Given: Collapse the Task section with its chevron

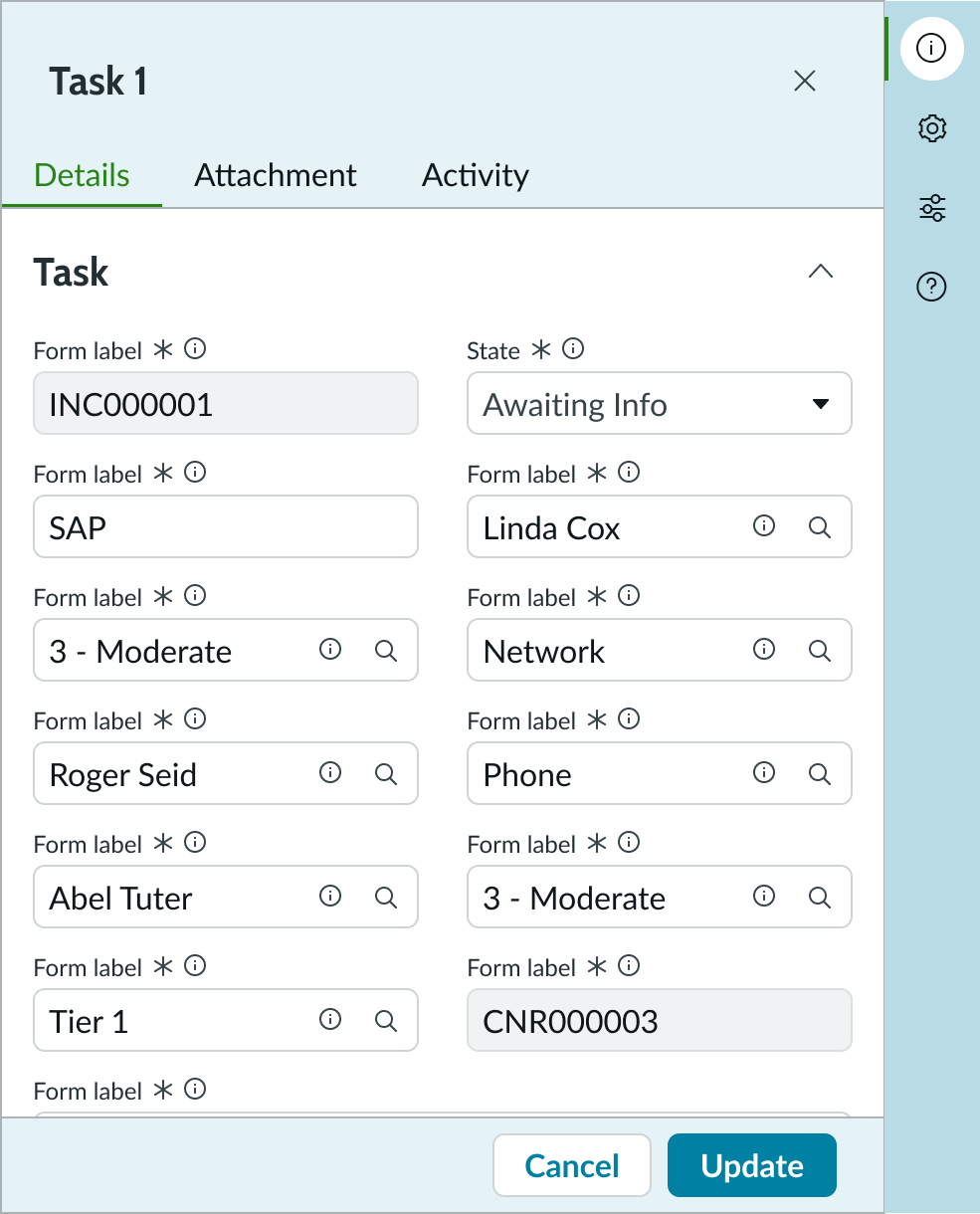Looking at the screenshot, I should (820, 271).
